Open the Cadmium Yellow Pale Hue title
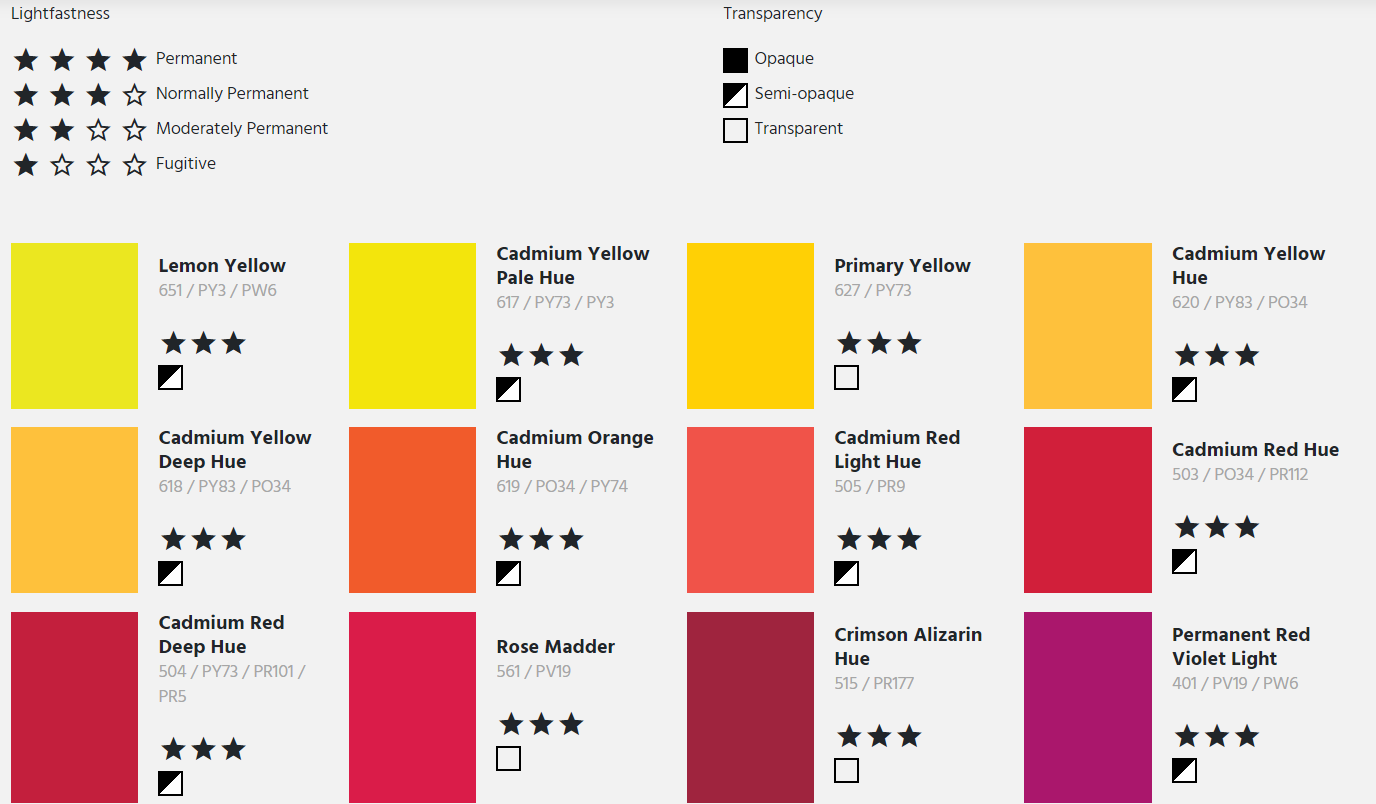 point(572,265)
